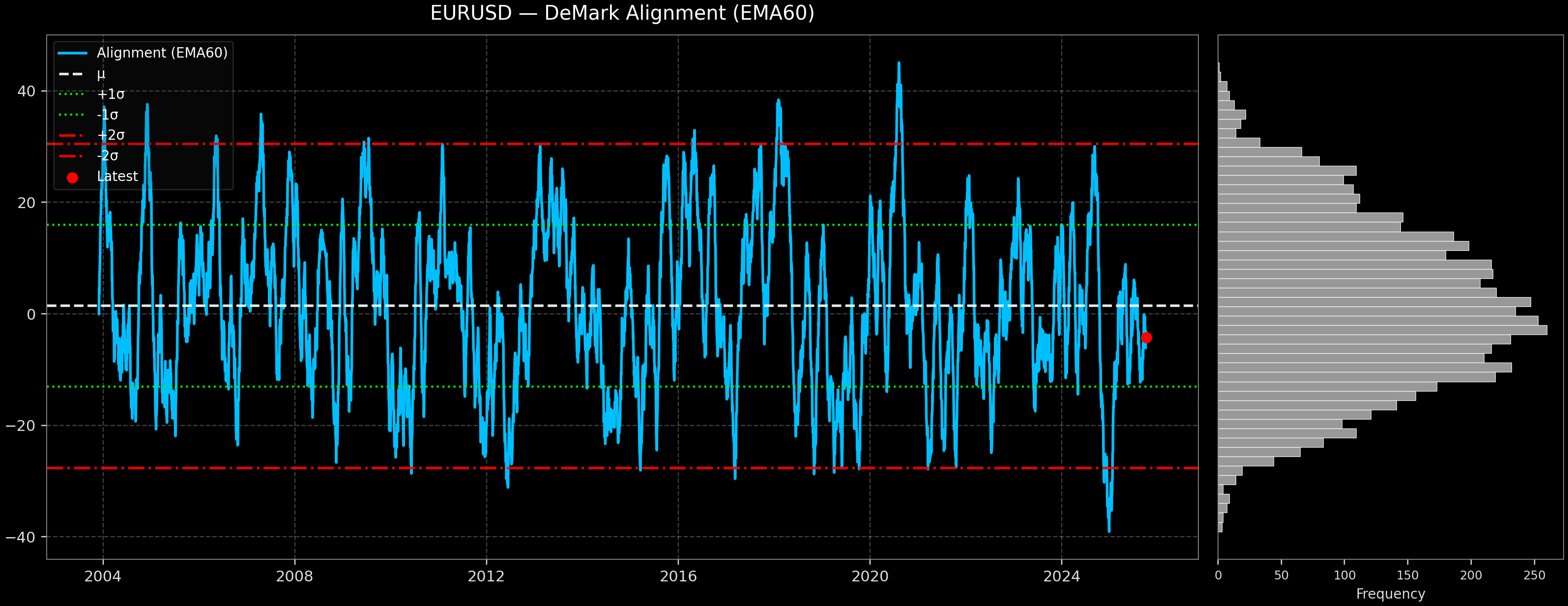Click the red Latest dot in legend

[72, 178]
